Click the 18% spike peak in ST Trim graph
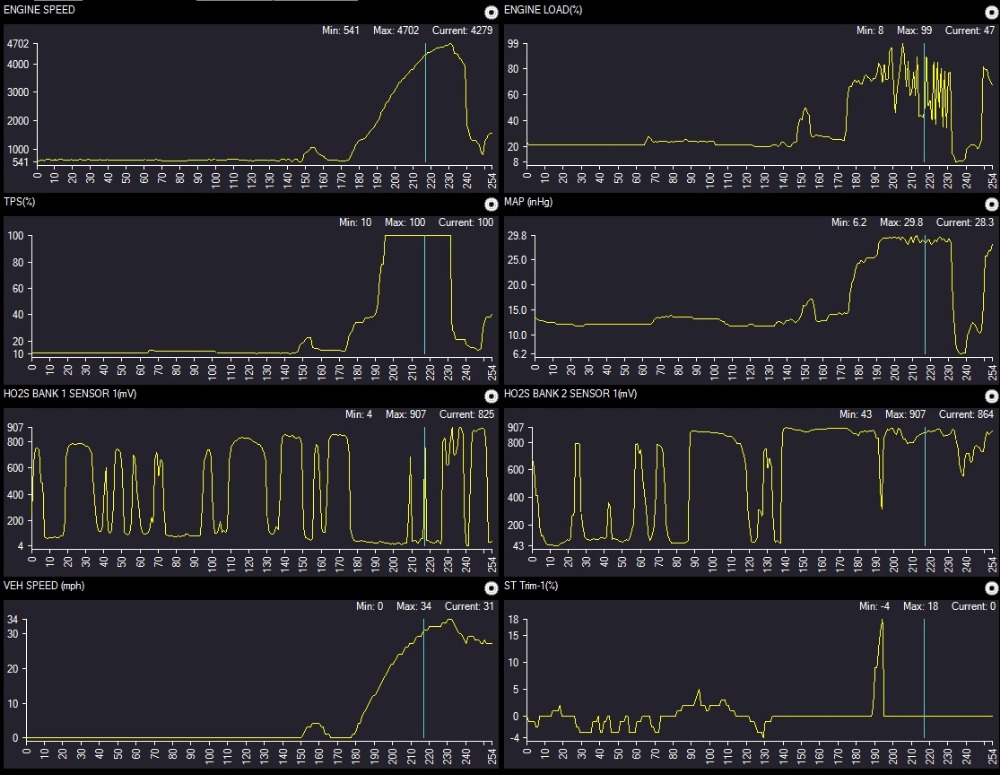Viewport: 1000px width, 775px height. tap(882, 622)
